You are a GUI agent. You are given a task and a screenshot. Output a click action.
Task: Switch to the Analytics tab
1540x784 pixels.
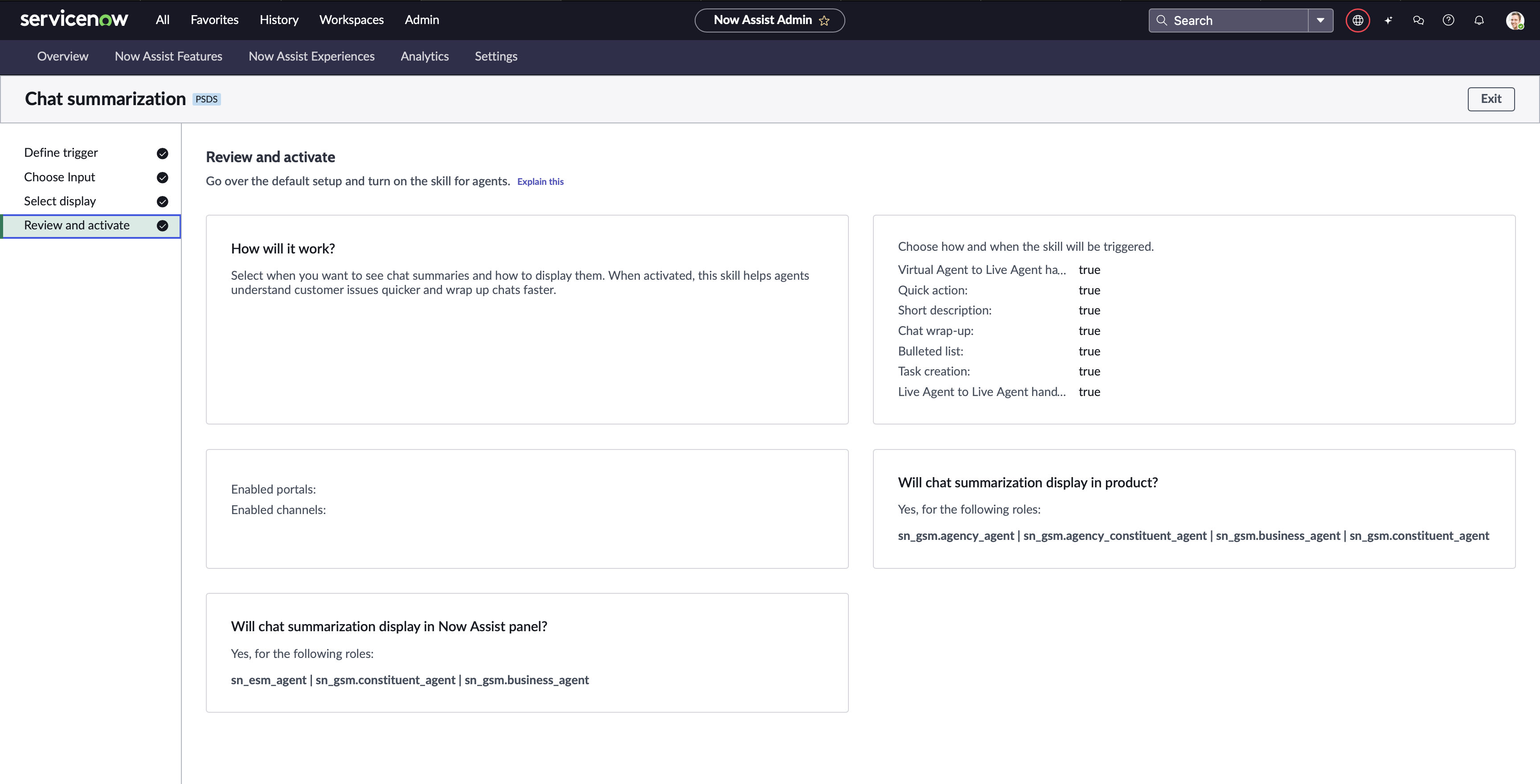[425, 56]
